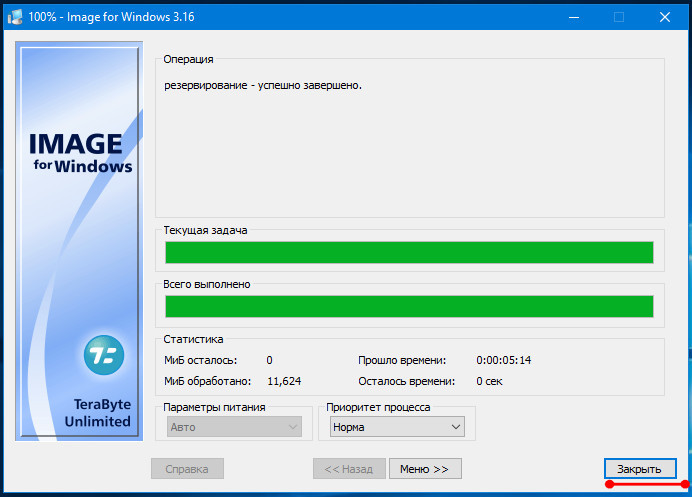Click the Закрыть button
Image resolution: width=692 pixels, height=497 pixels.
click(640, 468)
